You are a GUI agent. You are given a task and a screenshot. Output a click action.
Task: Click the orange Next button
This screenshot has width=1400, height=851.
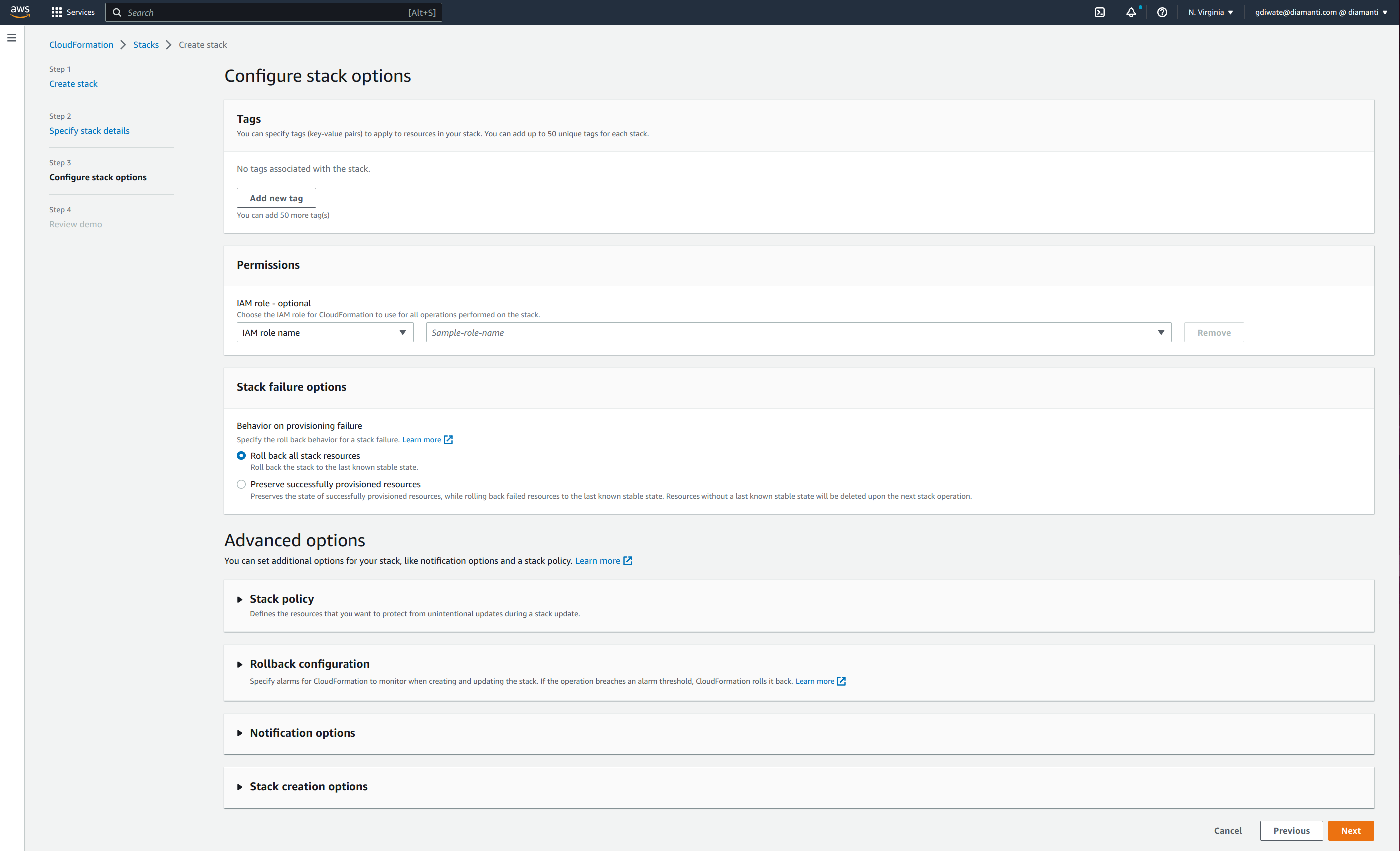coord(1350,831)
